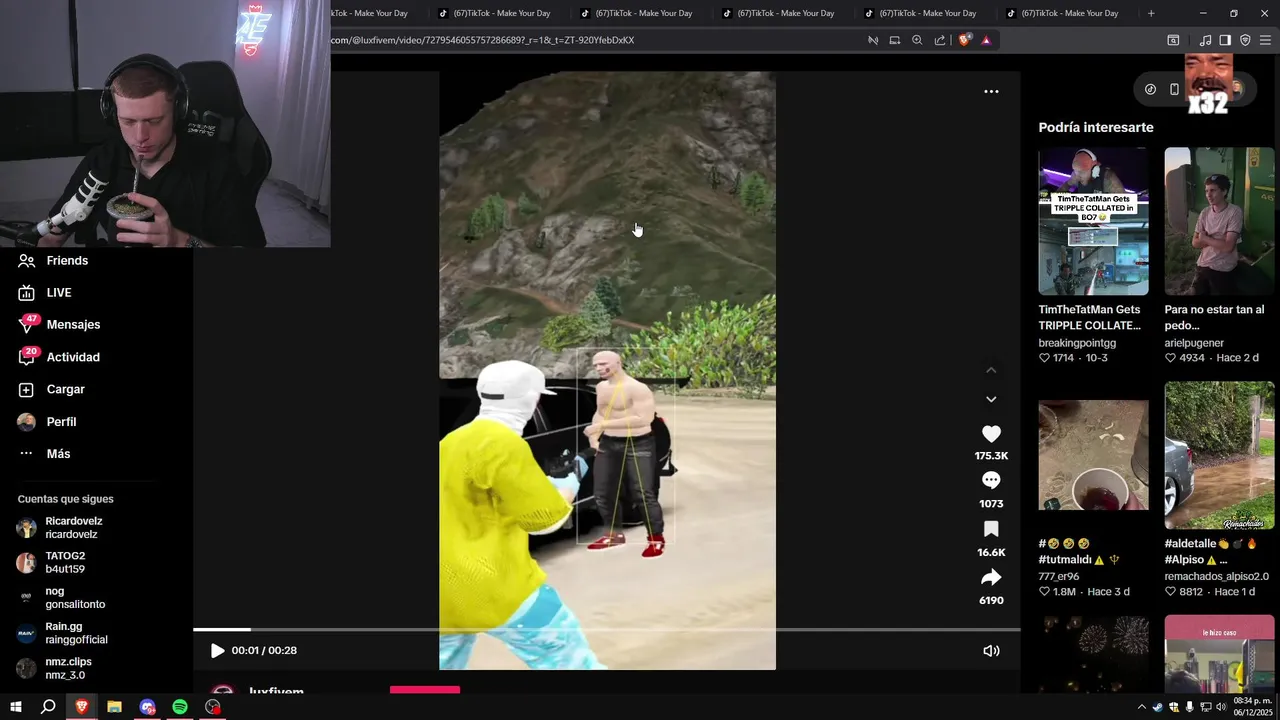
Task: Open the browser zoom magnifier icon
Action: [x=917, y=40]
